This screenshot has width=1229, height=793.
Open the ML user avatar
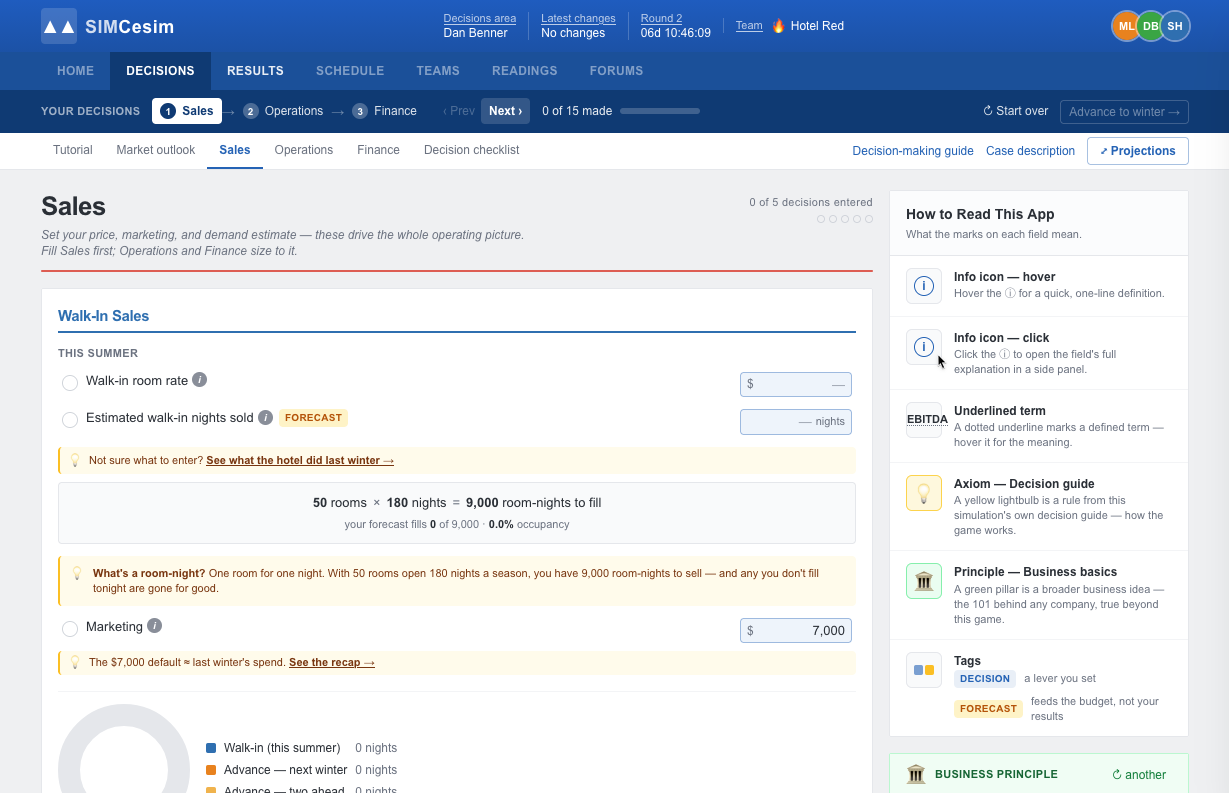click(1126, 26)
